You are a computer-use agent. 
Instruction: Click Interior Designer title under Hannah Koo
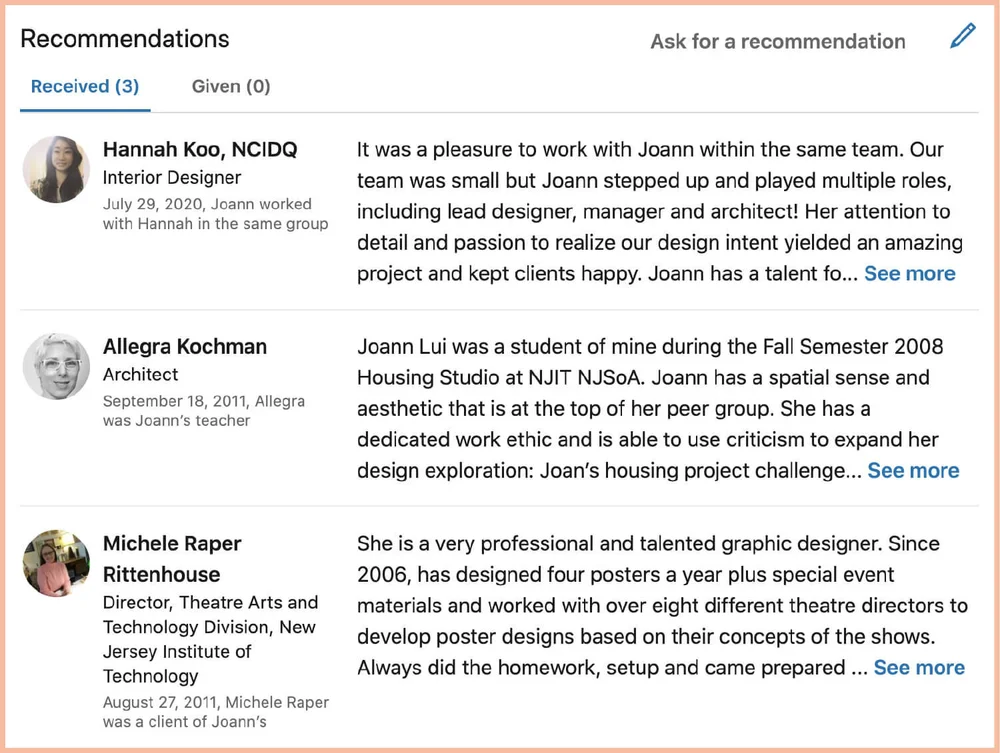[172, 177]
